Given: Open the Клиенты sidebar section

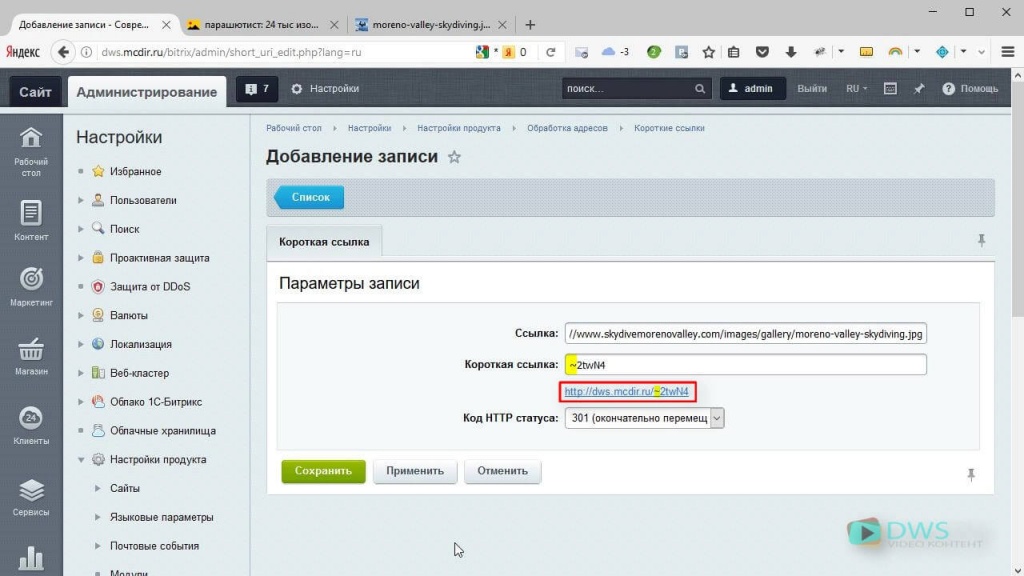Looking at the screenshot, I should pos(31,425).
